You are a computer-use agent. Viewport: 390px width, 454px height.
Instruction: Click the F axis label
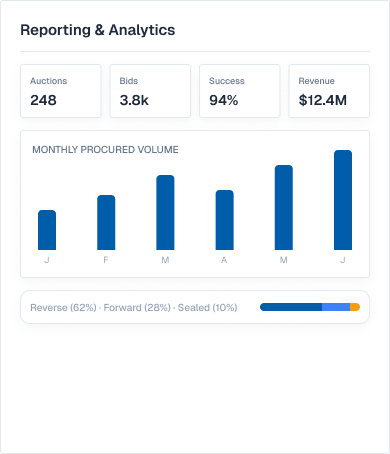pos(106,260)
